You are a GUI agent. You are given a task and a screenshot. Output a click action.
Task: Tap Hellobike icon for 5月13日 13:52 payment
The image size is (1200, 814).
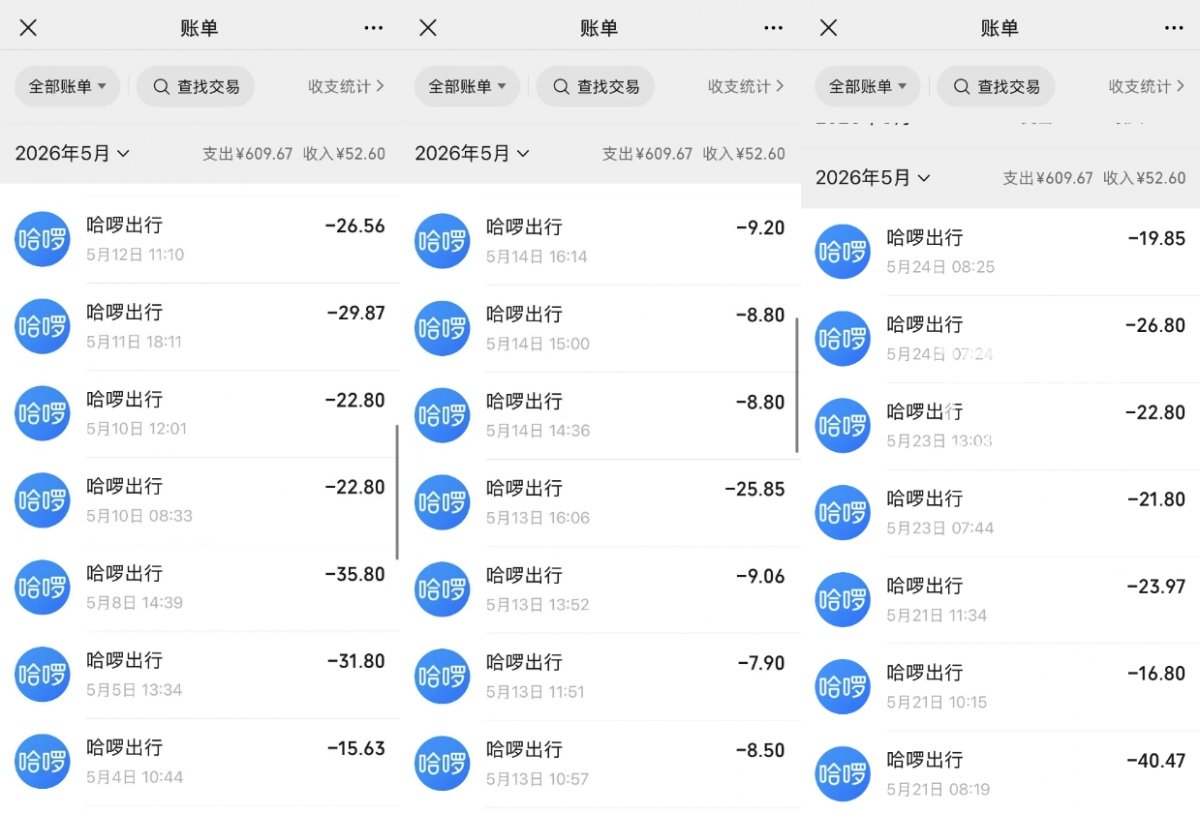[442, 589]
